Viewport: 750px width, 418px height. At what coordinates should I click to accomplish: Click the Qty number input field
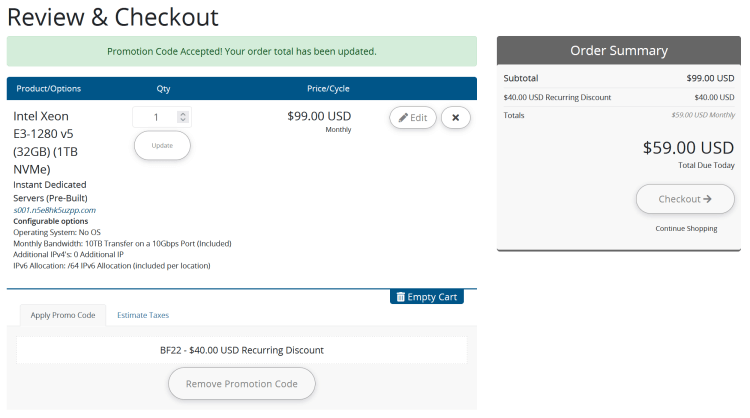click(x=156, y=117)
